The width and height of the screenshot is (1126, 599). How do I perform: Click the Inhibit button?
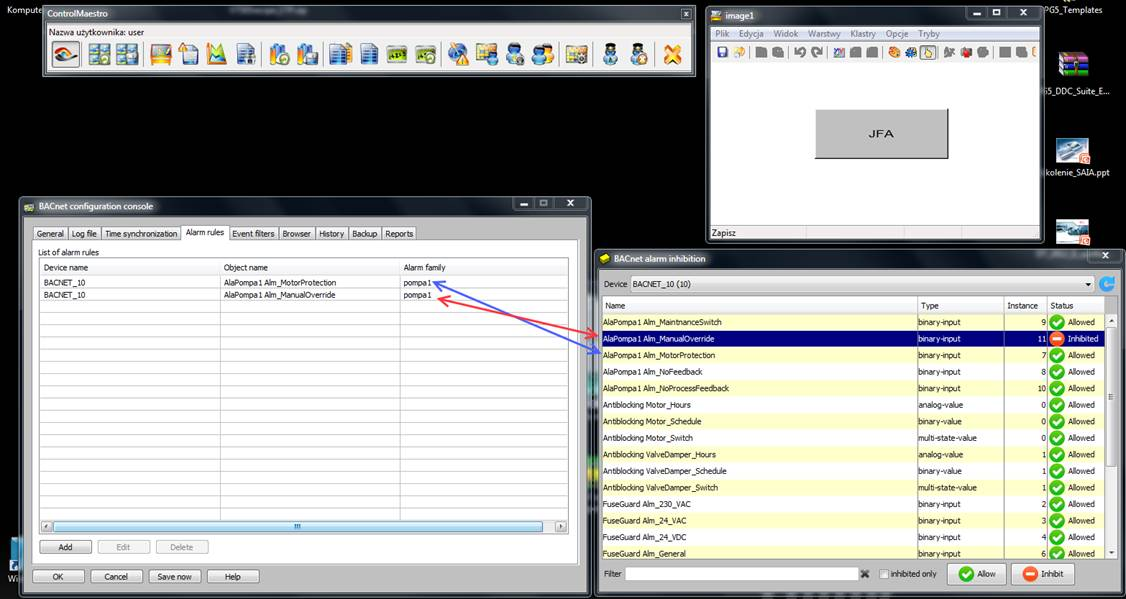pyautogui.click(x=1043, y=574)
